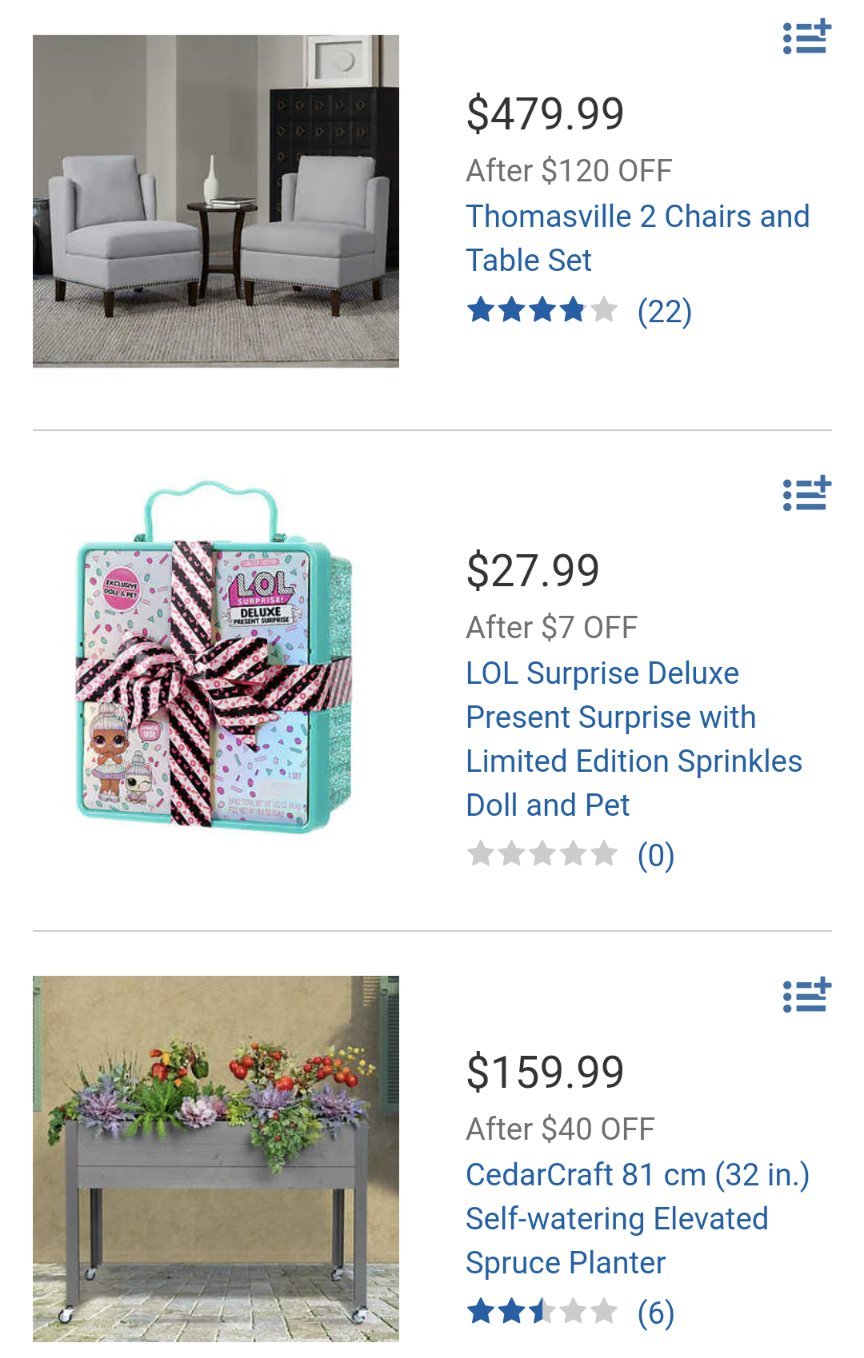This screenshot has height=1358, width=864.
Task: Open LOL Surprise Deluxe Present Surprise link
Action: (634, 739)
